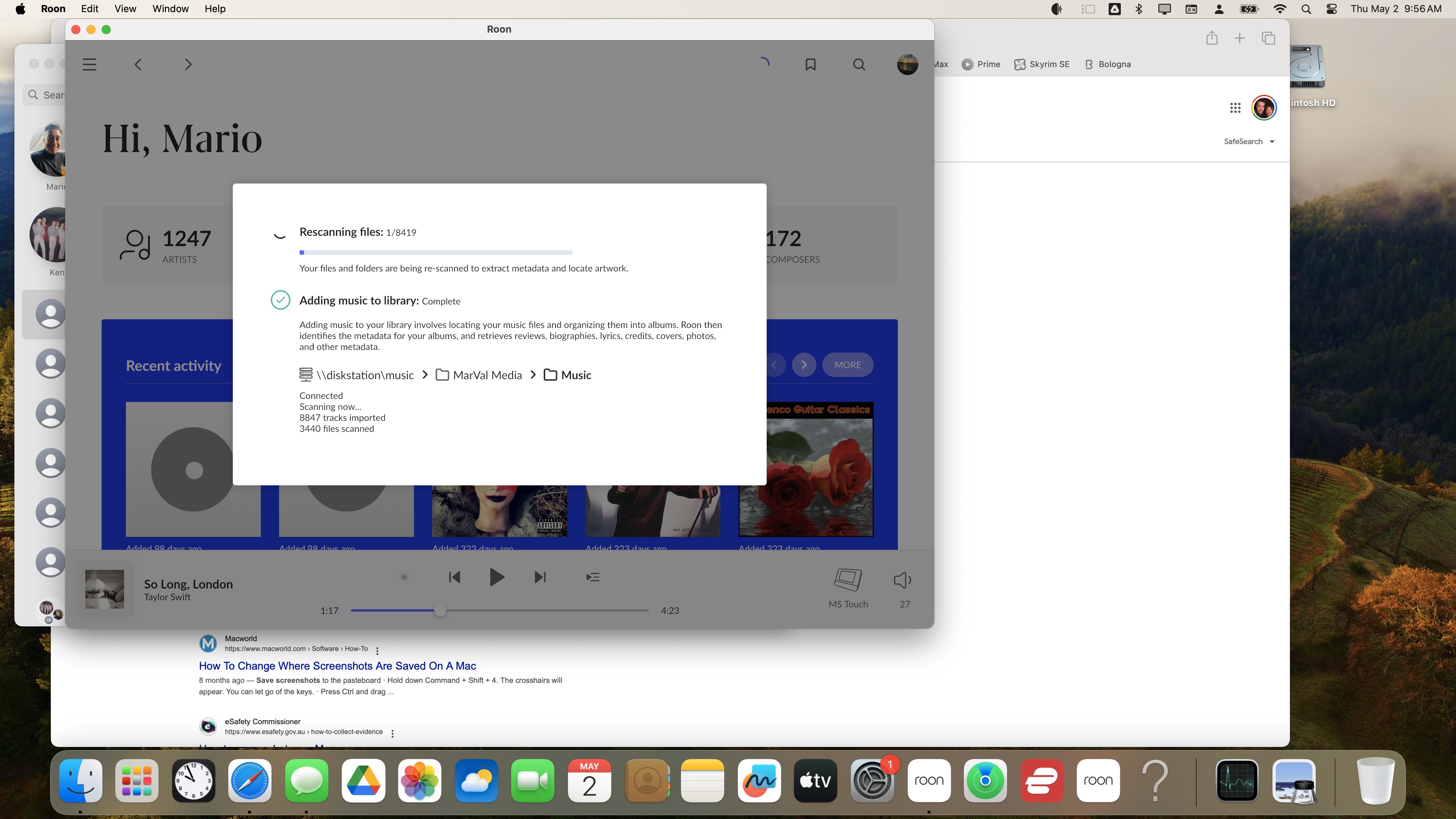
Task: Open options dots beside Macworld result
Action: [377, 651]
